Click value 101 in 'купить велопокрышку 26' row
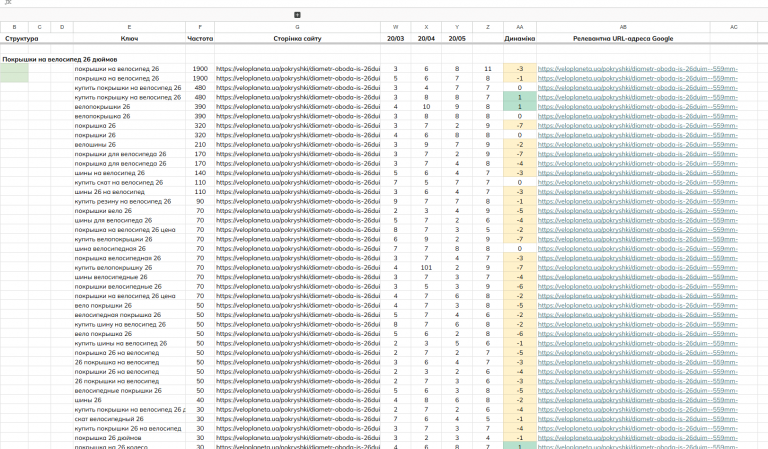Viewport: 768px width, 449px height. click(x=426, y=267)
